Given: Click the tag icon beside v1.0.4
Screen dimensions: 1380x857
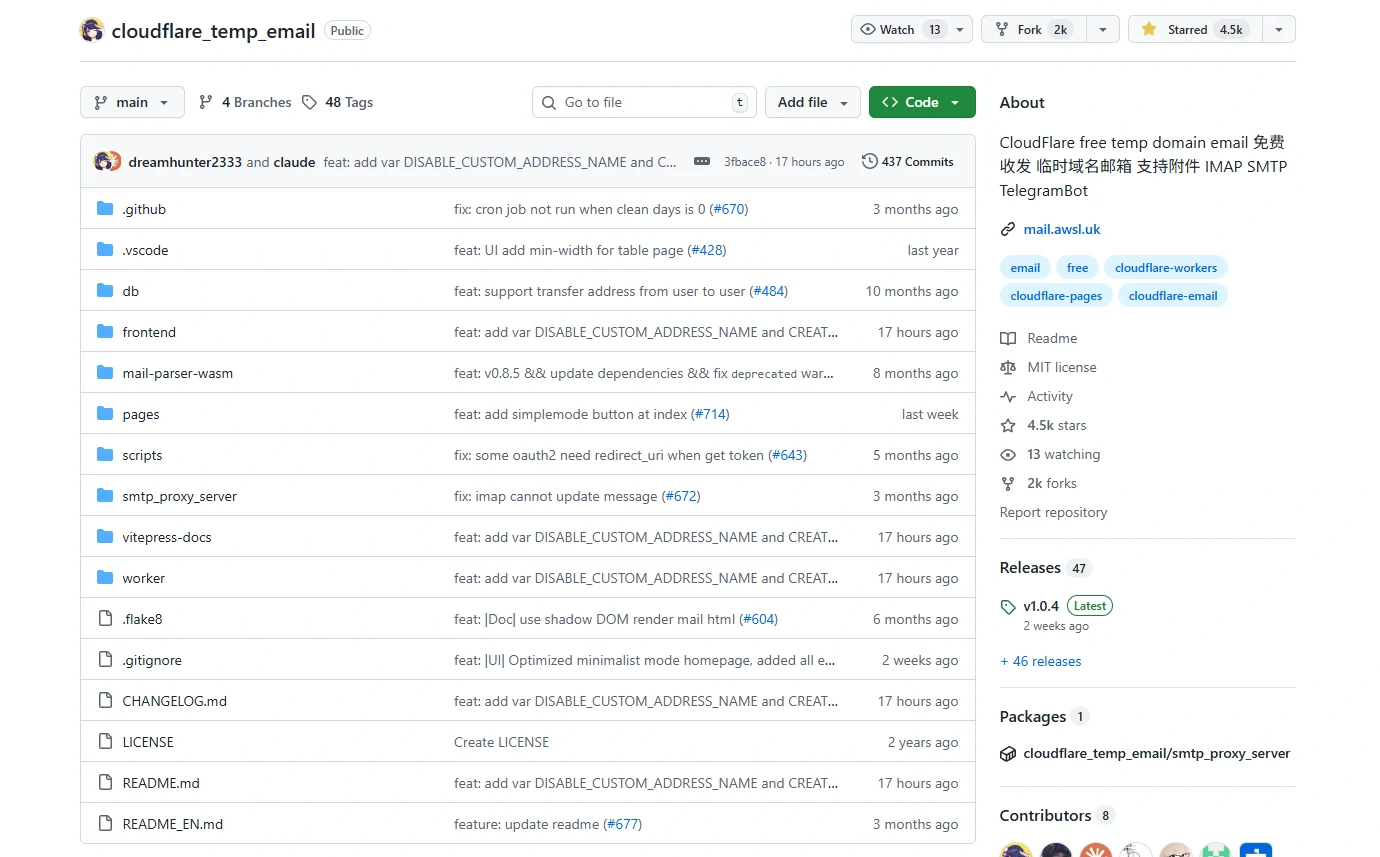Looking at the screenshot, I should coord(1008,606).
